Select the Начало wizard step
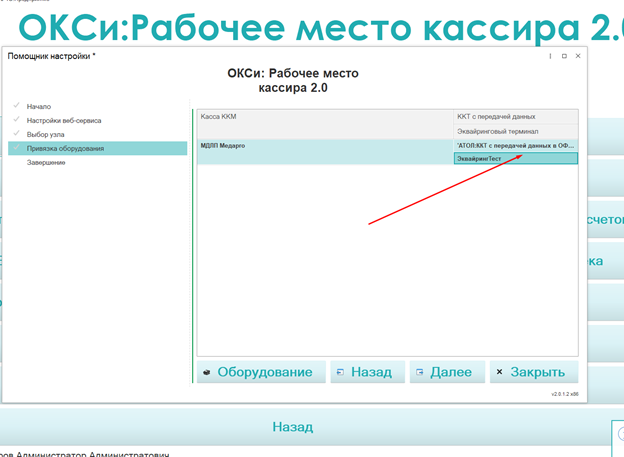This screenshot has width=624, height=457. point(39,107)
